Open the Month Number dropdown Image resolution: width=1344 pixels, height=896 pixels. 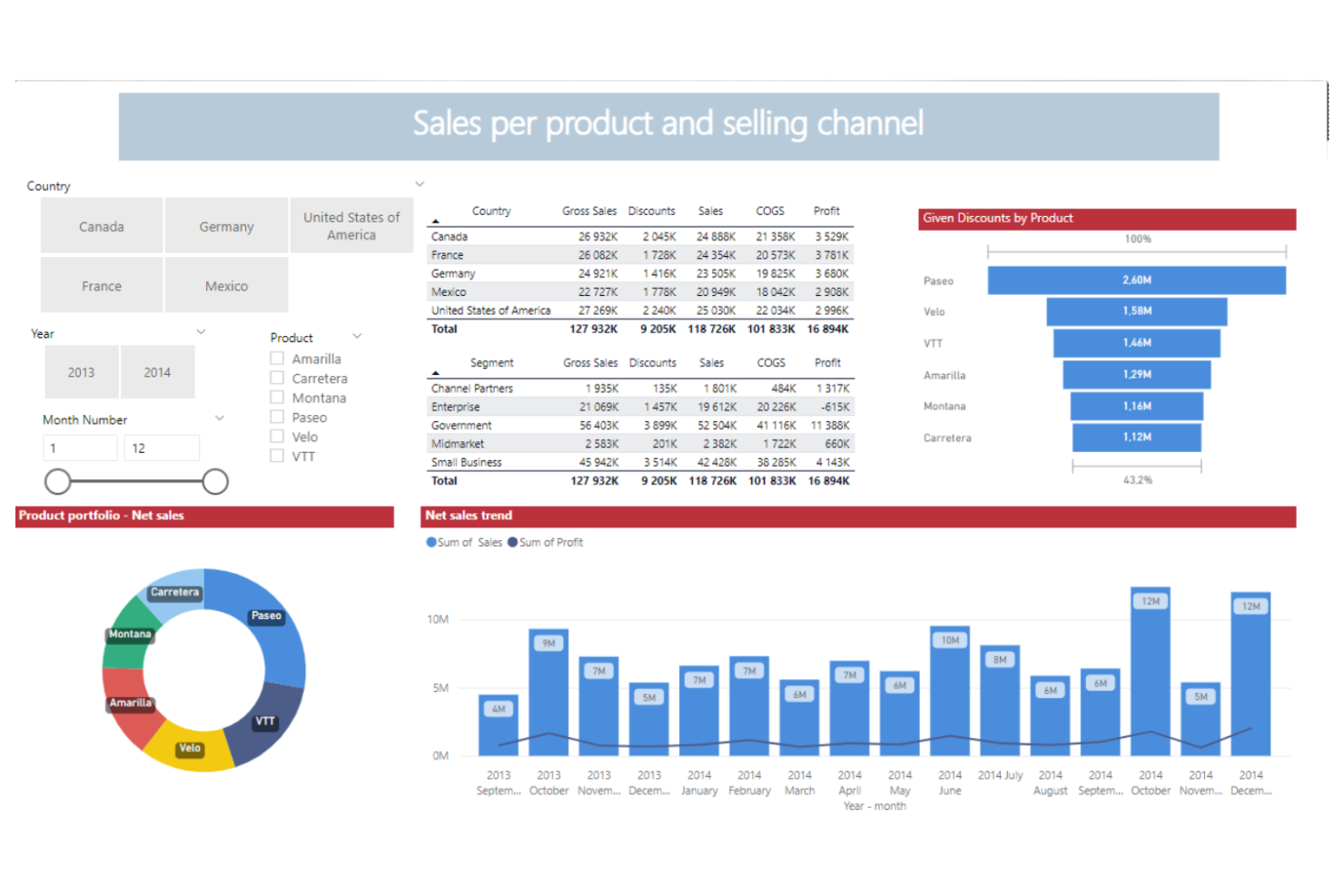coord(219,417)
